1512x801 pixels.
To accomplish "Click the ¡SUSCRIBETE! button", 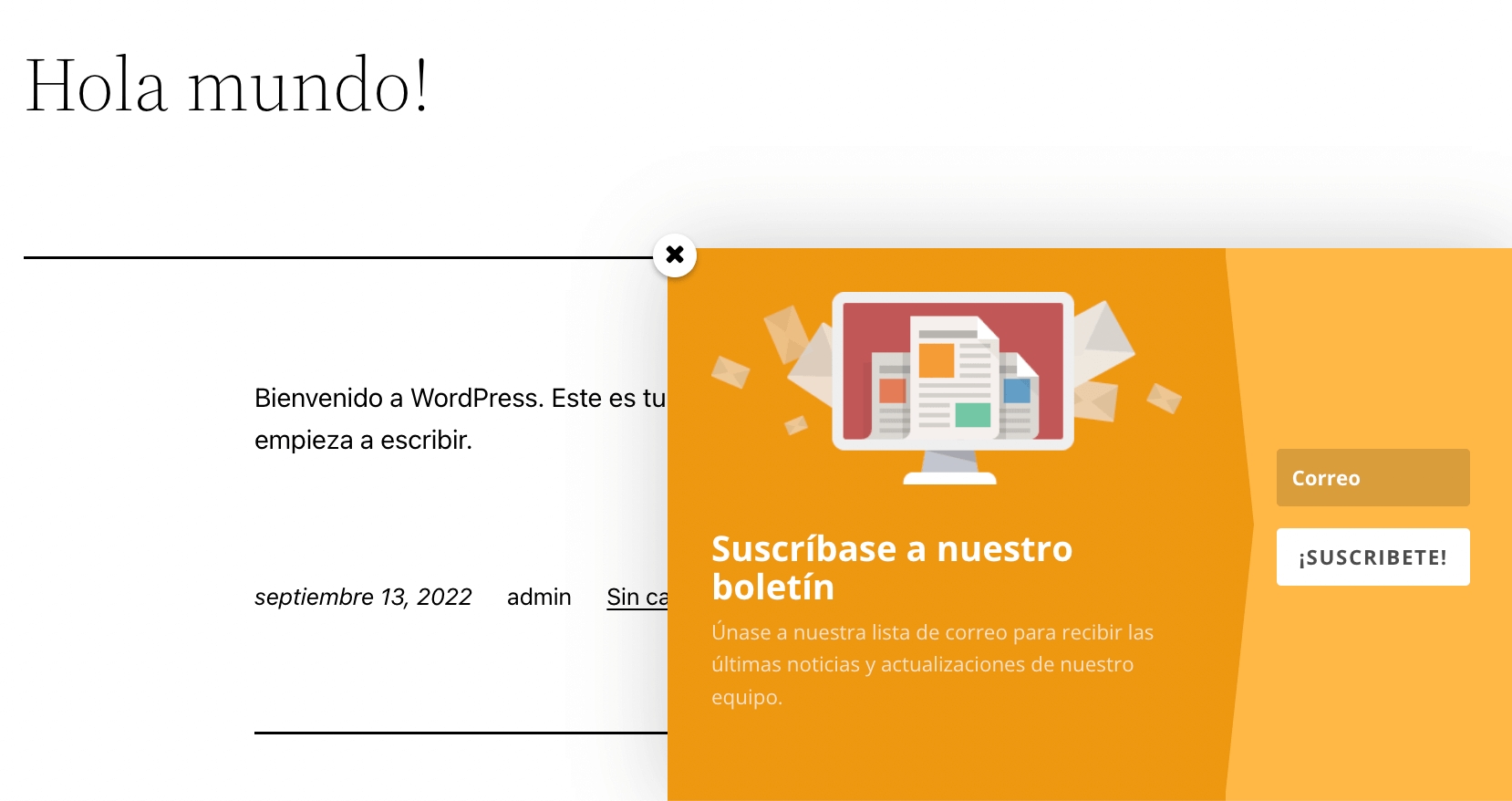I will [1372, 557].
